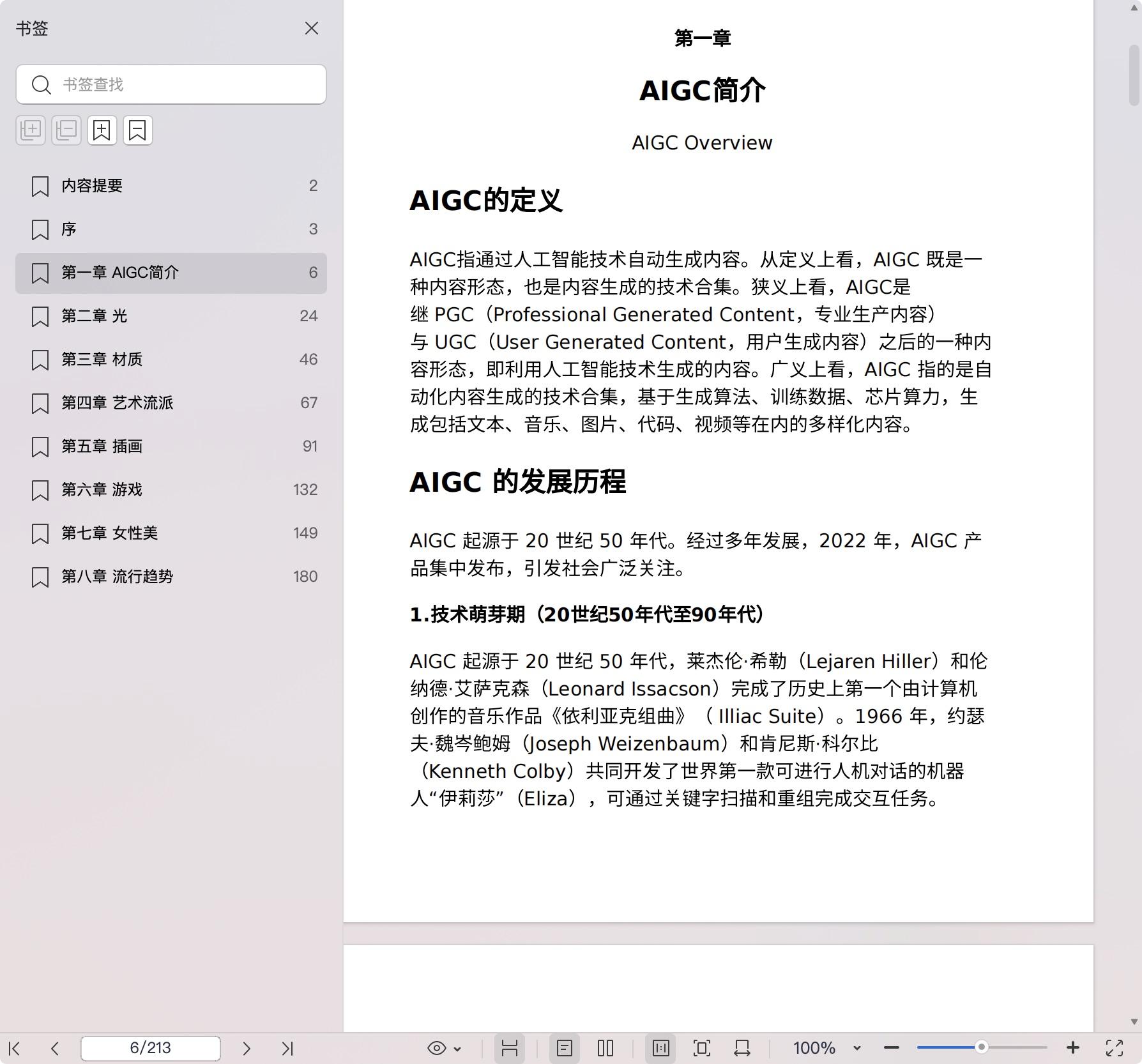The height and width of the screenshot is (1064, 1142).
Task: Remove bookmark icon
Action: (138, 130)
